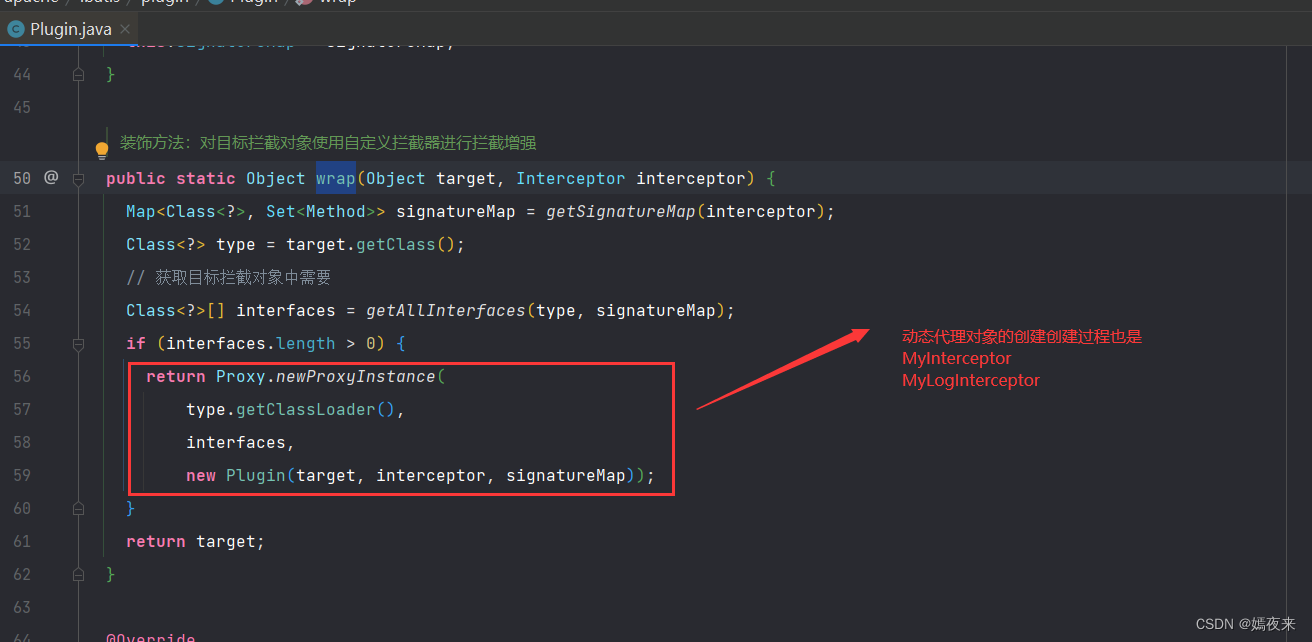The width and height of the screenshot is (1312, 642).
Task: Click the Java class icon on Plugin.java tab
Action: pos(16,29)
